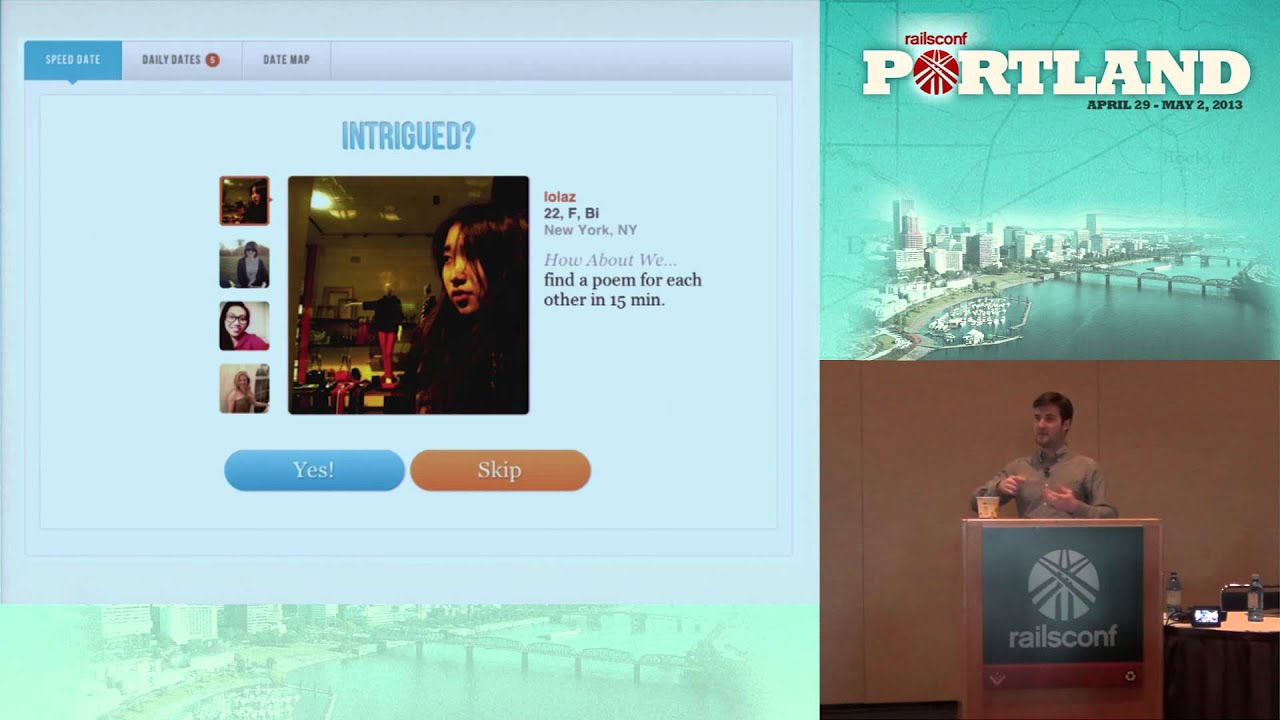Click the April 29 - May 2, 2013 date

(x=1164, y=105)
